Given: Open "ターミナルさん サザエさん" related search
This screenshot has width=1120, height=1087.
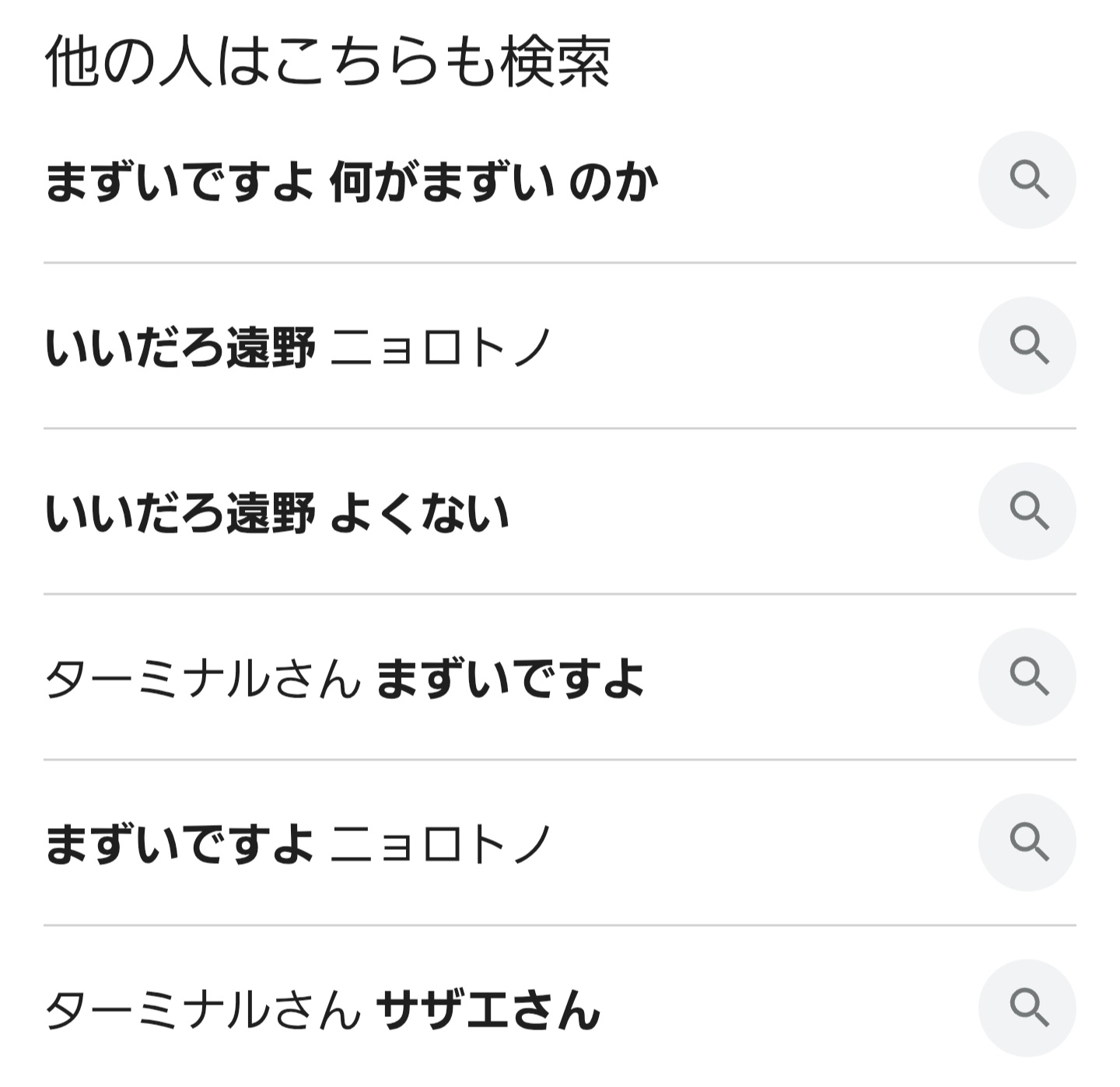Looking at the screenshot, I should [x=323, y=1010].
